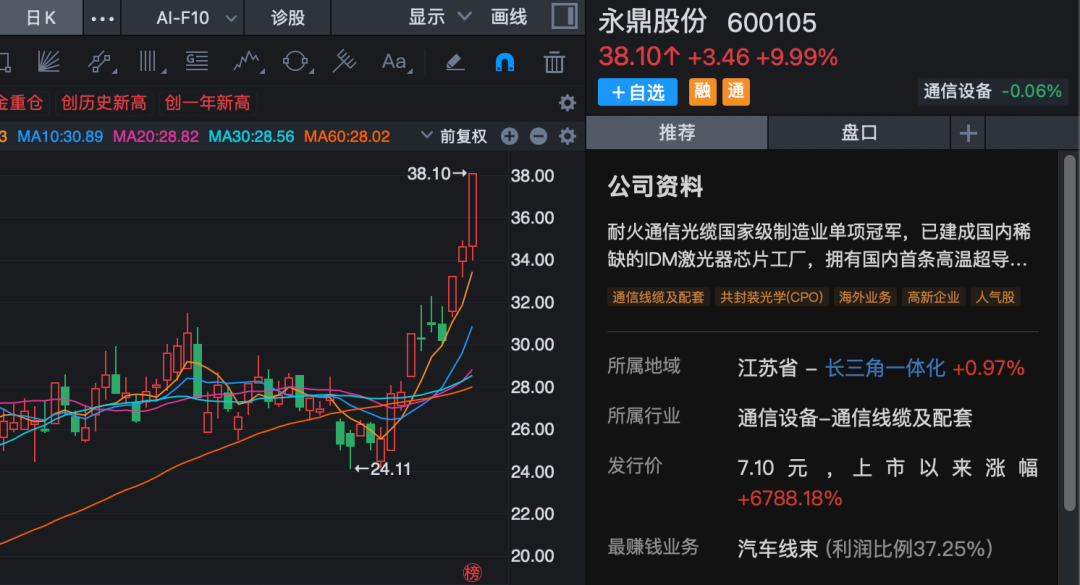This screenshot has height=585, width=1080.
Task: Open chart settings gear beside 前复权
Action: pos(566,135)
